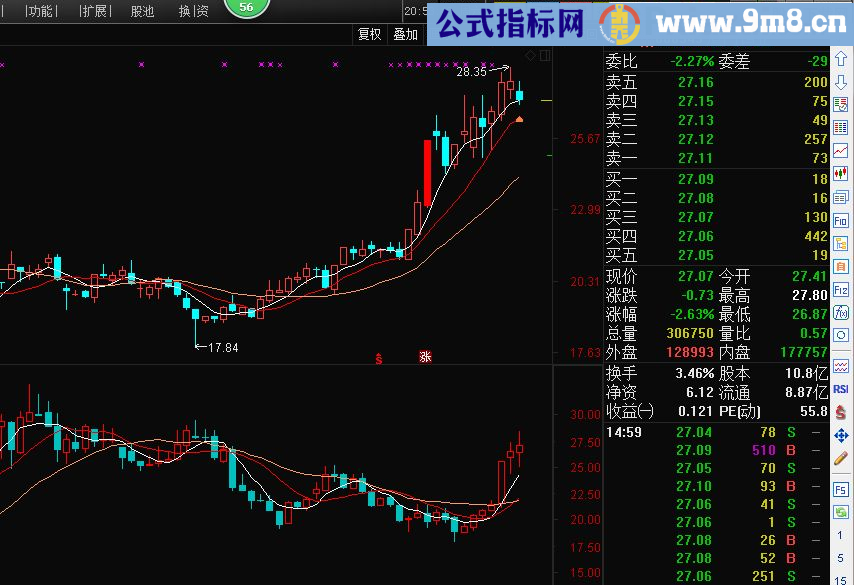Click the 最高 value 27.80

810,295
